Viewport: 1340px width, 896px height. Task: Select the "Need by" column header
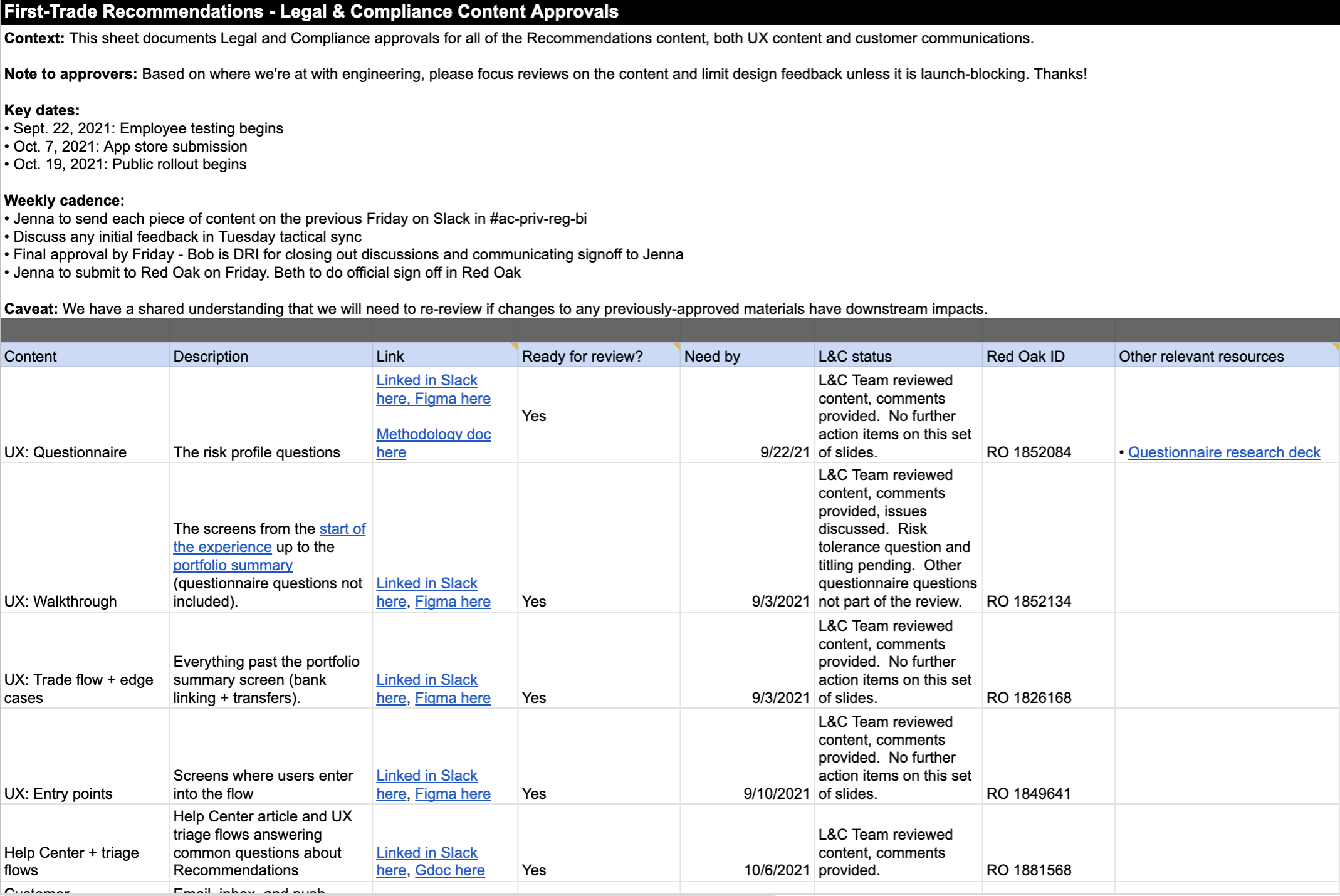(x=713, y=356)
